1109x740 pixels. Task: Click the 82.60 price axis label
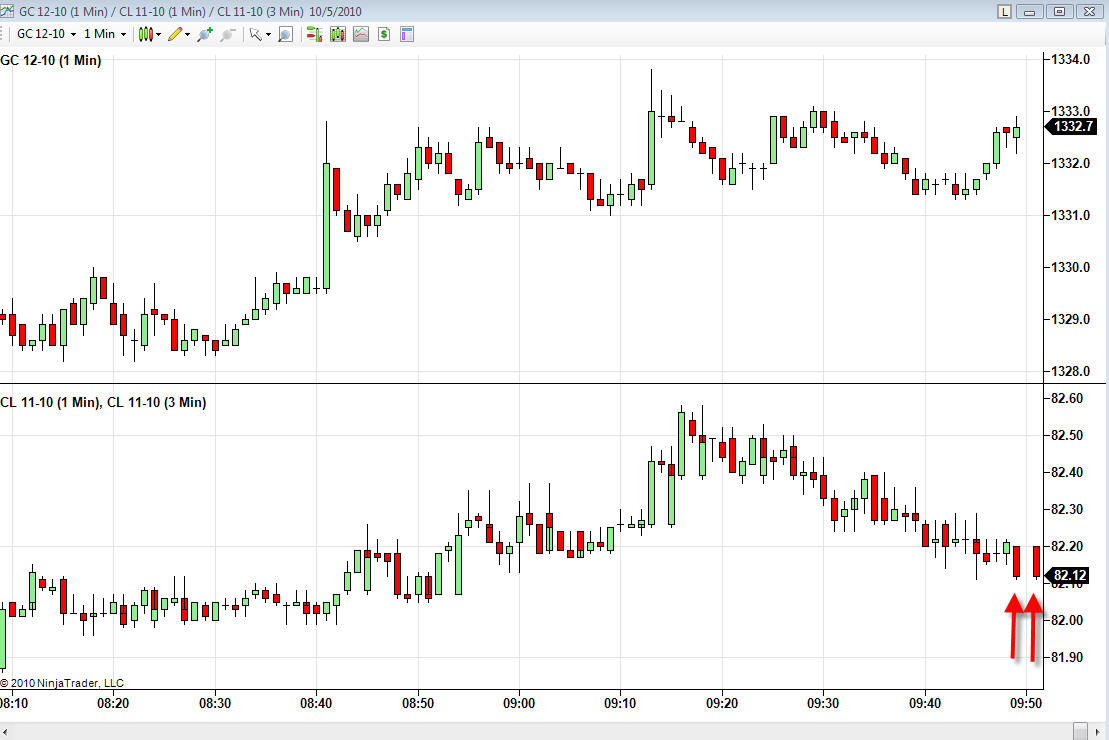pos(1067,398)
